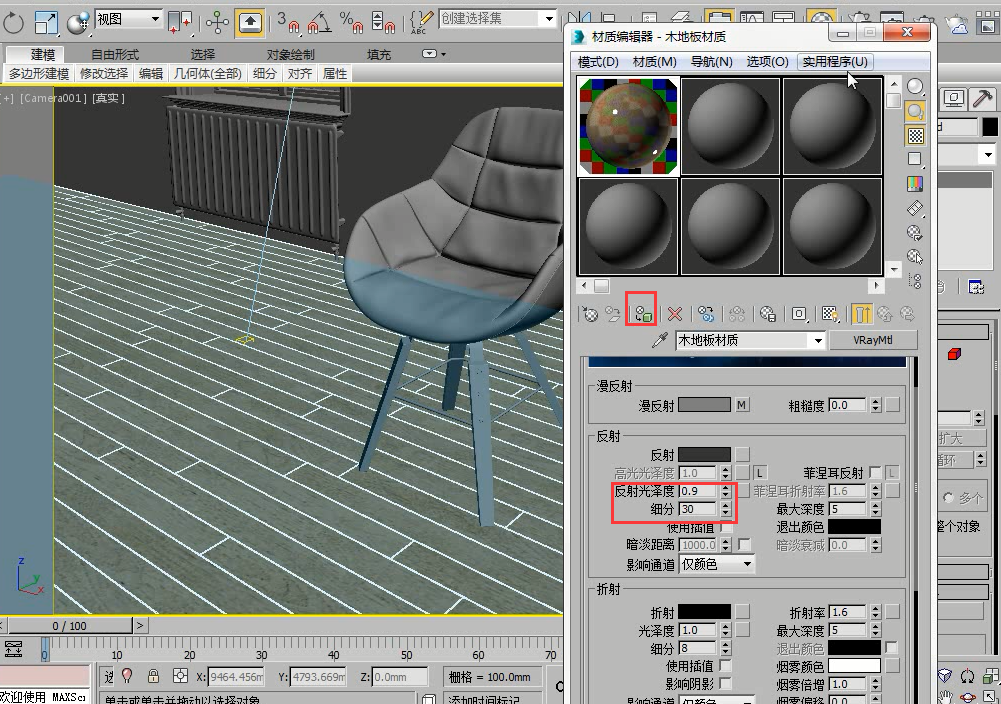
Task: Toggle Show Shaded Material in Viewport
Action: point(829,314)
